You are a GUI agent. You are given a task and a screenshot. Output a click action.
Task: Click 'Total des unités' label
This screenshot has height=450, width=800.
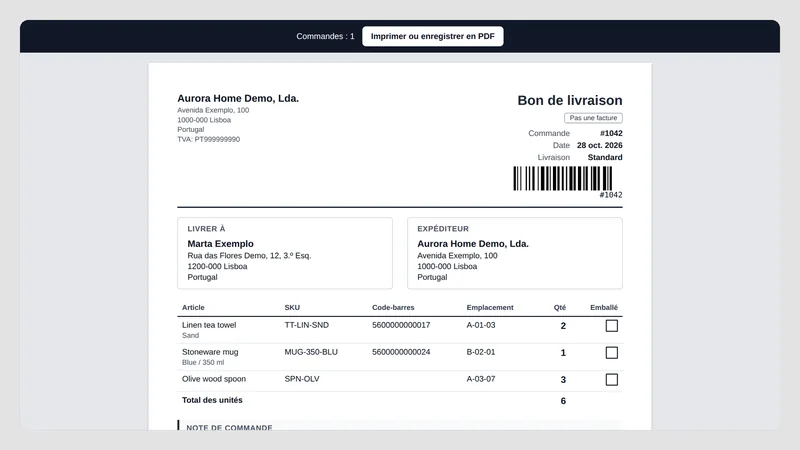coord(212,400)
